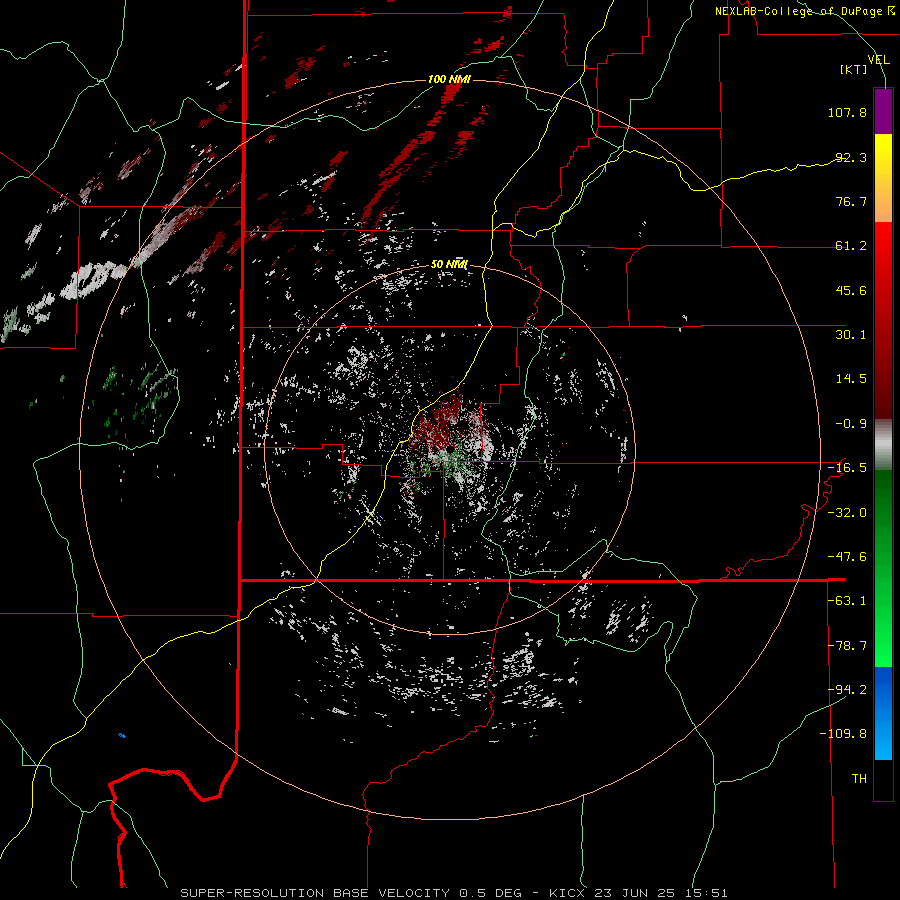Select the -16.5 legend value

[x=847, y=468]
